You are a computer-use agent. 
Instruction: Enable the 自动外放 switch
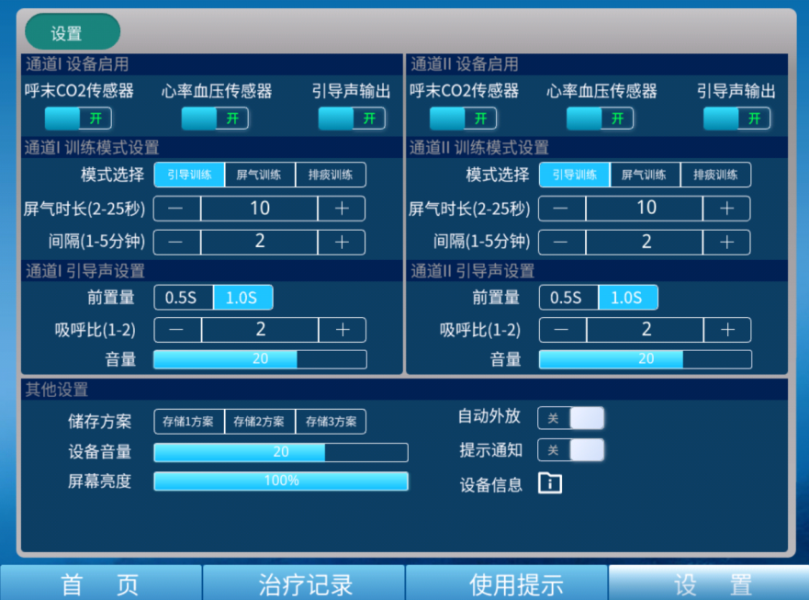(x=571, y=418)
